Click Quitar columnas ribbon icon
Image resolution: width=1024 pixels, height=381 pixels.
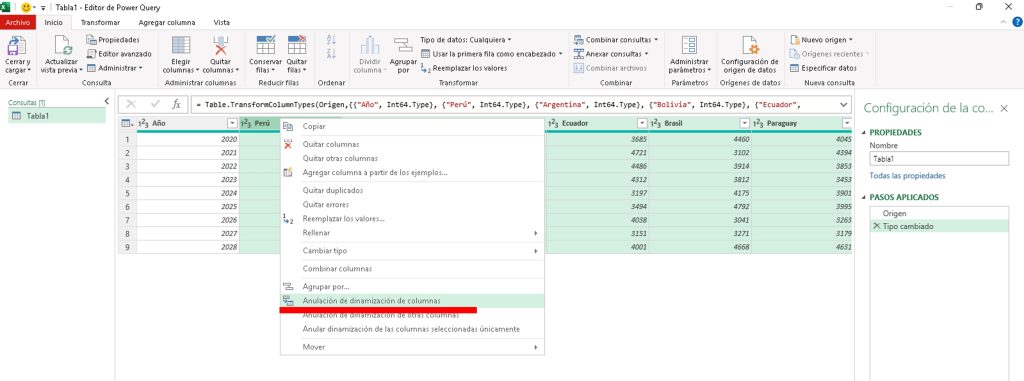[x=221, y=46]
